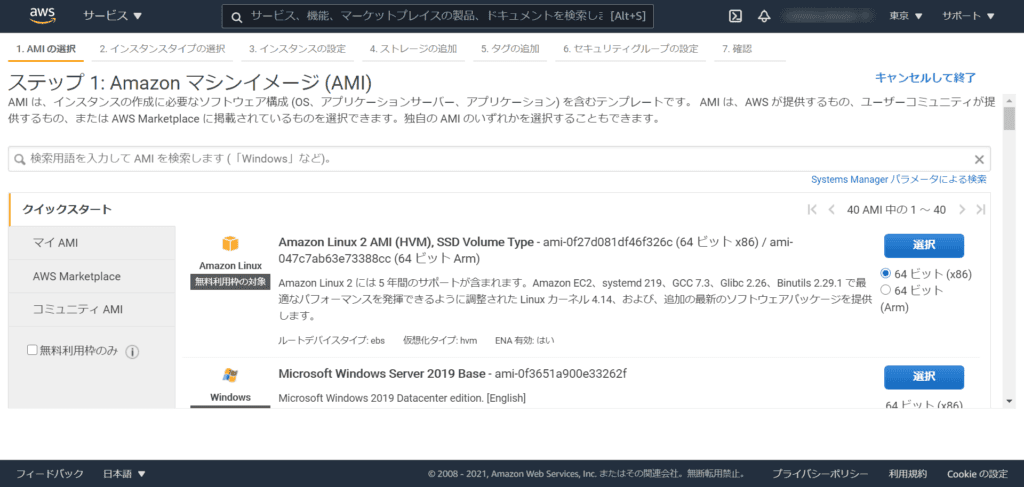Click the page vertical scrollbar
This screenshot has height=487, width=1024.
point(1009,250)
